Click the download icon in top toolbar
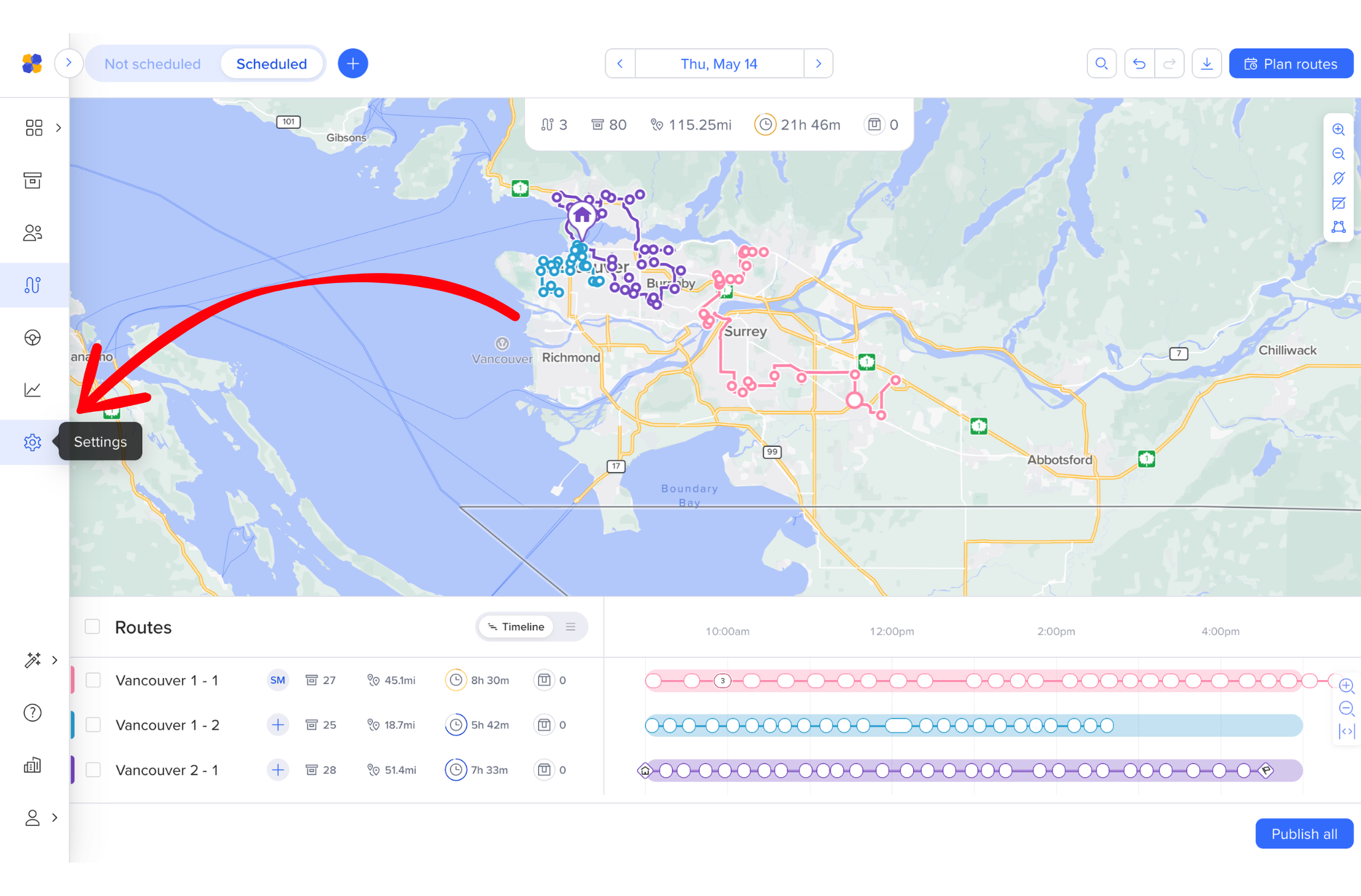The height and width of the screenshot is (896, 1361). [1206, 64]
